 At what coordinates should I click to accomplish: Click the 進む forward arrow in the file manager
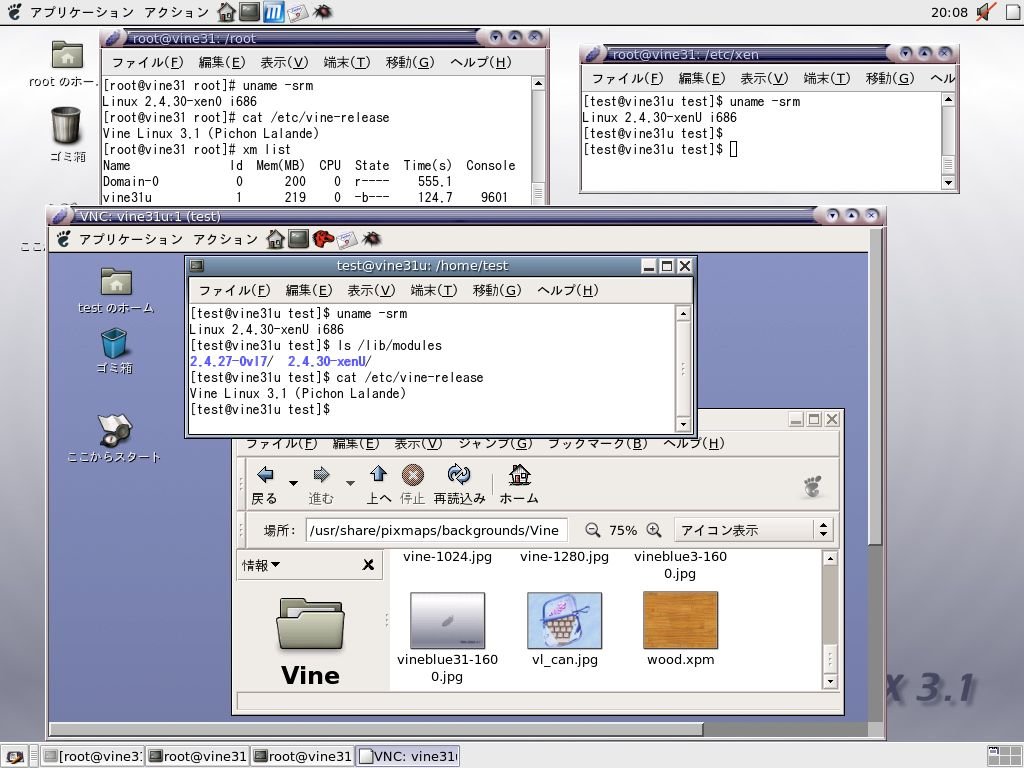click(x=321, y=484)
